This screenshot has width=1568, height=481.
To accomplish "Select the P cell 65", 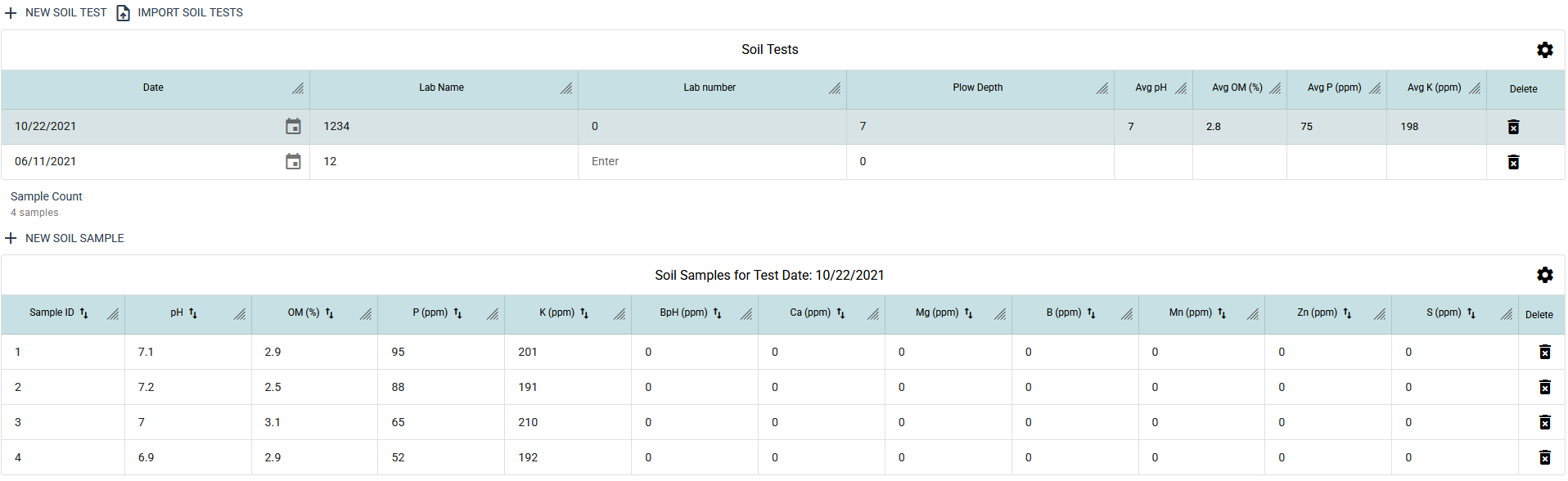I will (441, 422).
